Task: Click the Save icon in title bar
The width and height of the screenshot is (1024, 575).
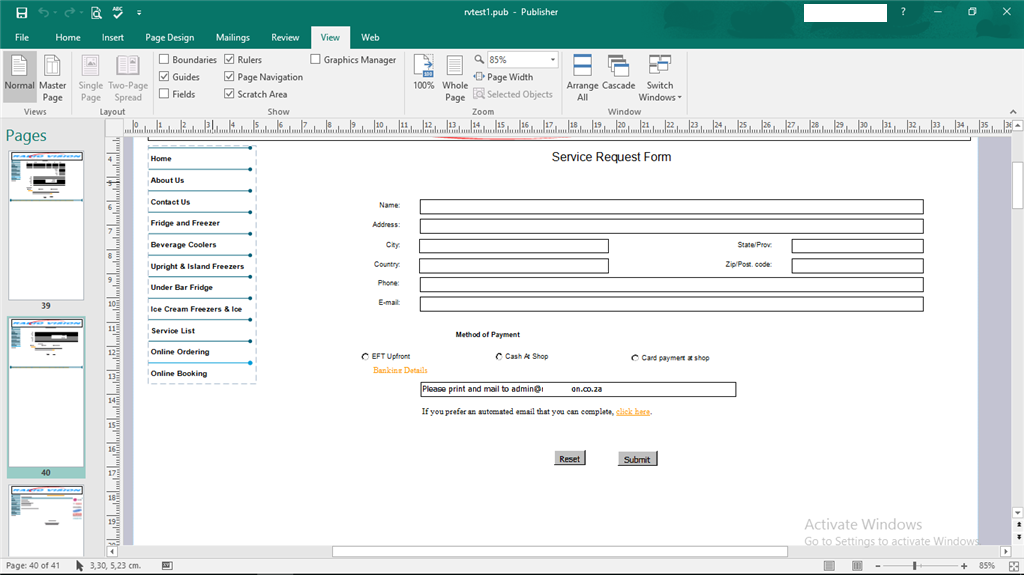Action: 21,13
